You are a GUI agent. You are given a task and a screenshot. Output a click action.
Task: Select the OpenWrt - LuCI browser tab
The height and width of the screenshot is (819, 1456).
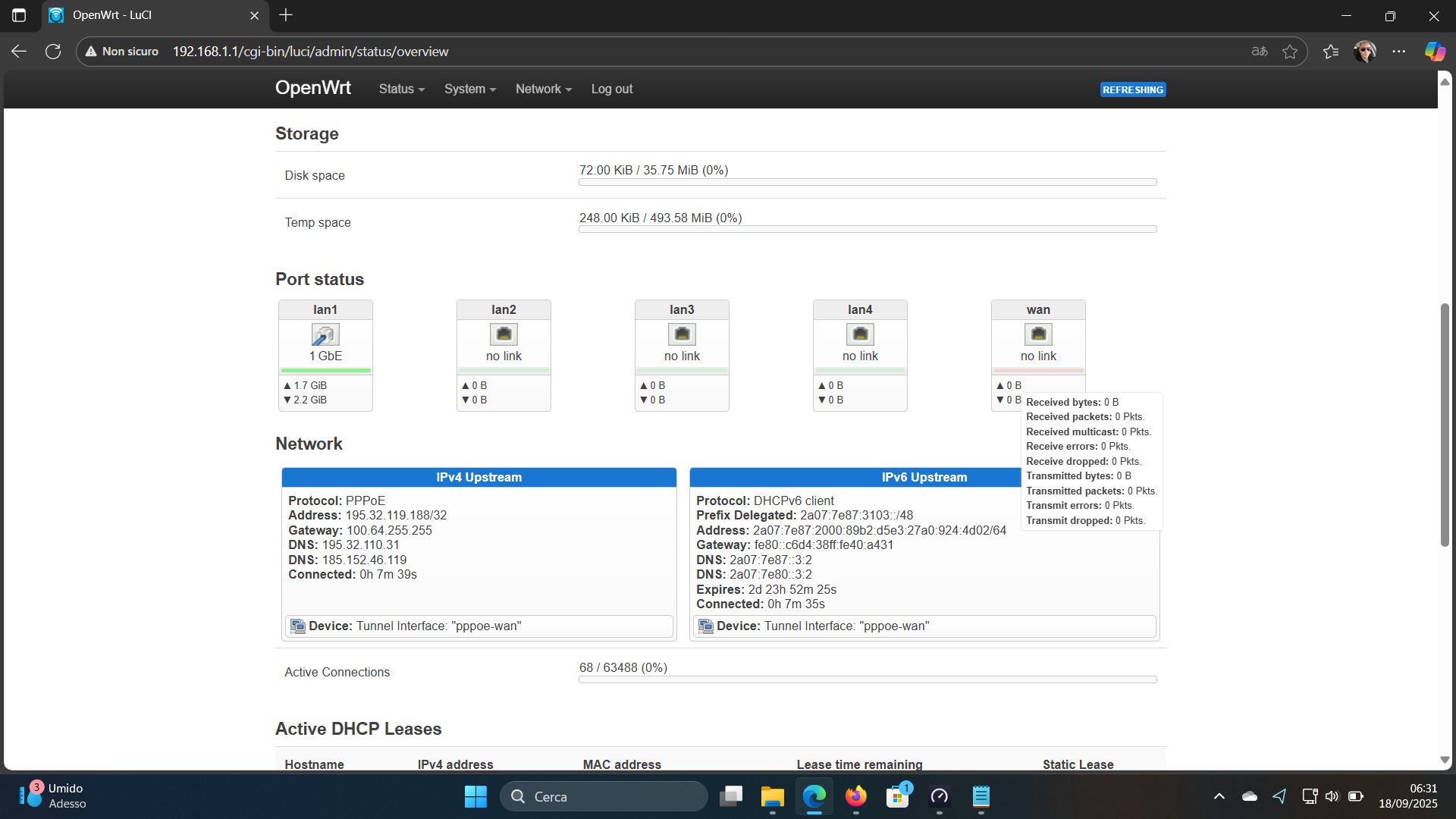[144, 15]
